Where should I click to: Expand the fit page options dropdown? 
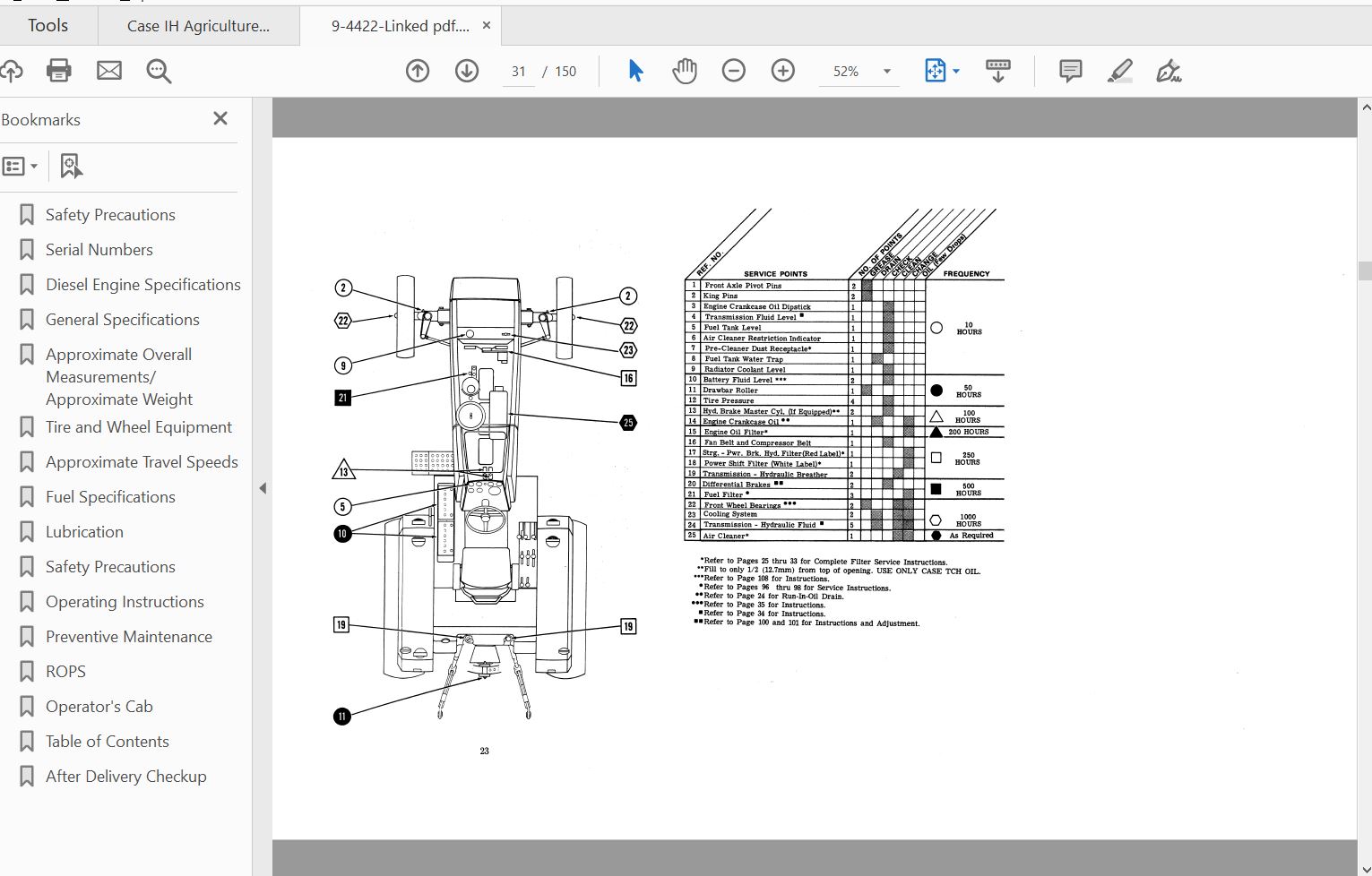click(x=956, y=72)
